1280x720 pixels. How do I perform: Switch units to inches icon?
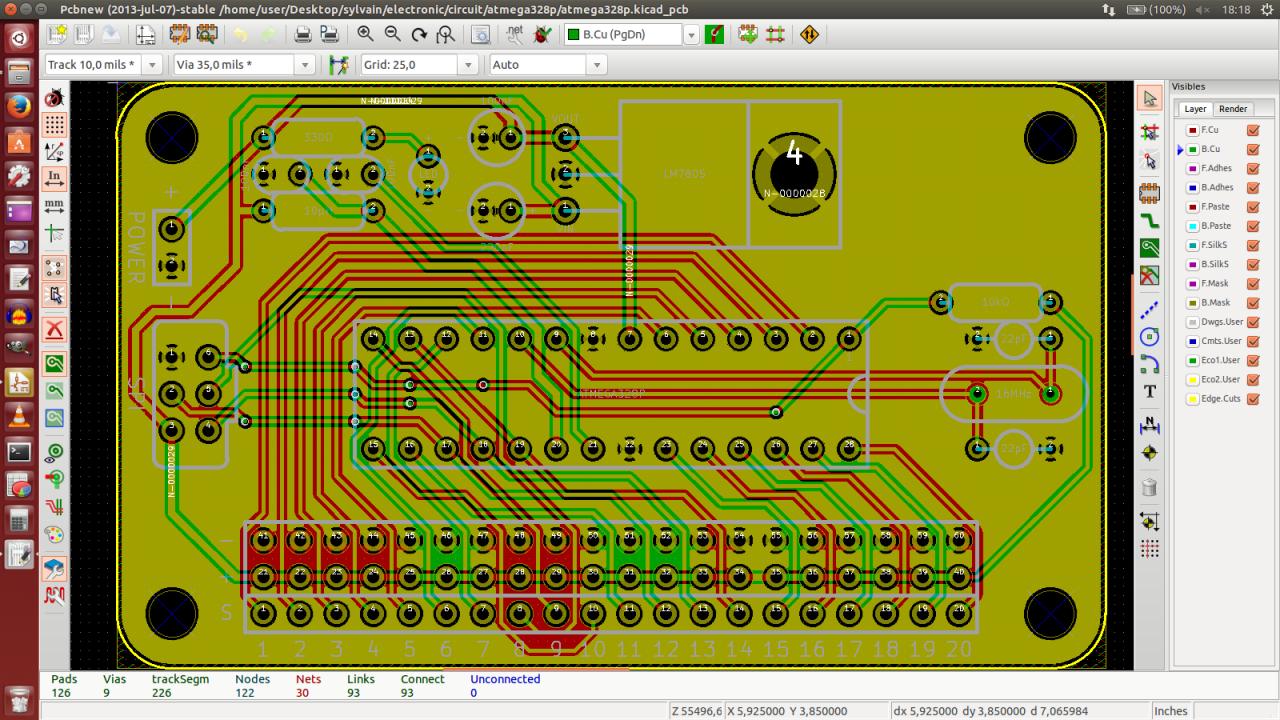54,179
